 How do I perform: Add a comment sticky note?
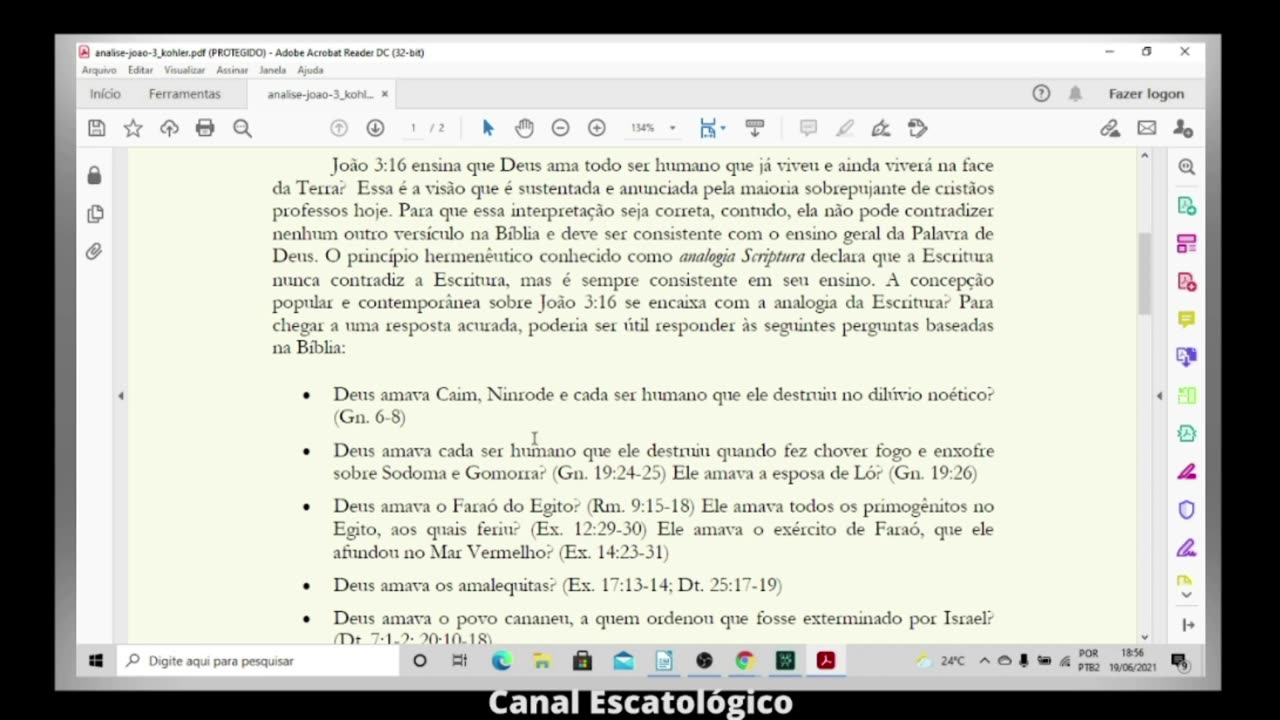click(808, 128)
